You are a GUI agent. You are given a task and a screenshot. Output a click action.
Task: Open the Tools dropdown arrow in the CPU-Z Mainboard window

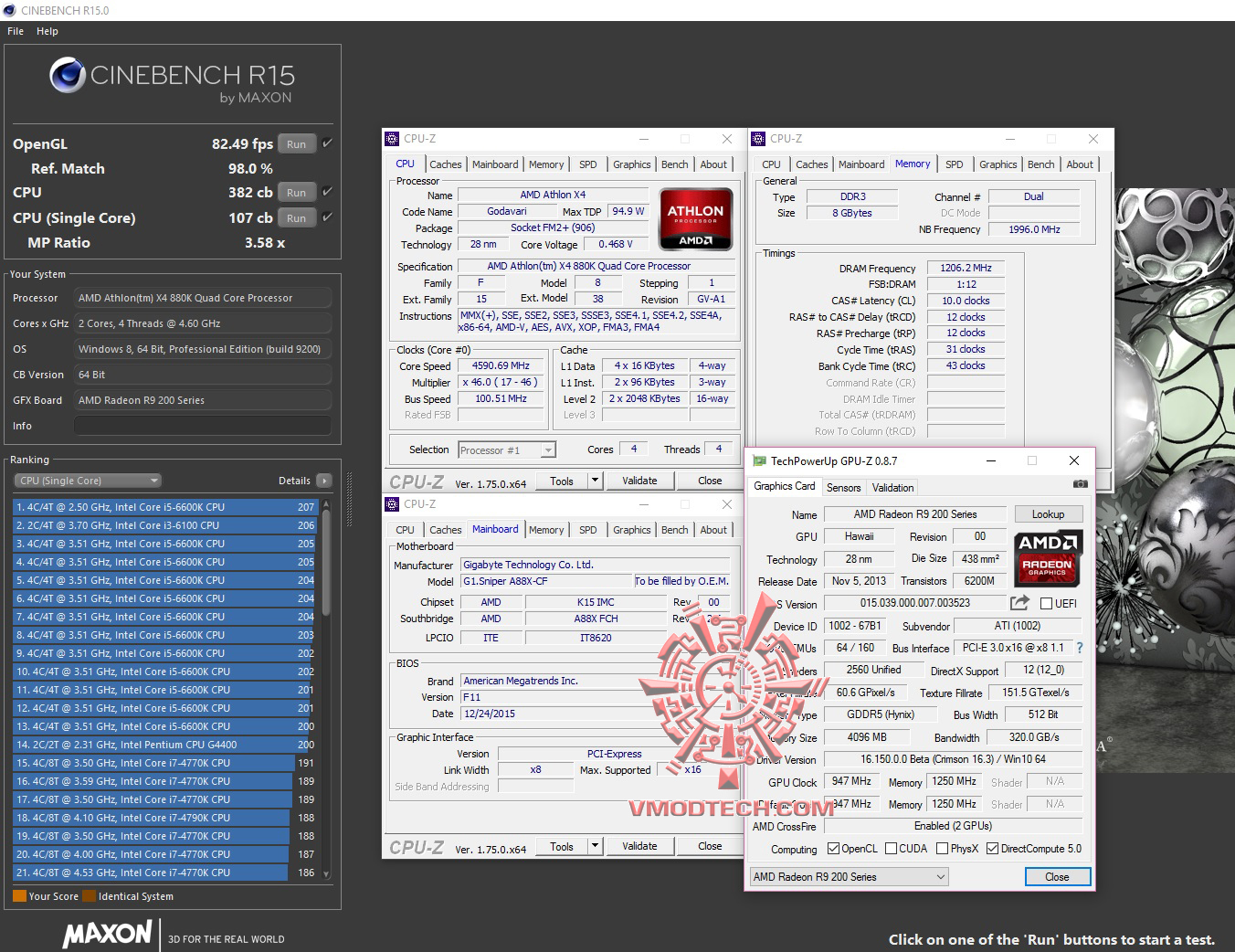point(595,846)
